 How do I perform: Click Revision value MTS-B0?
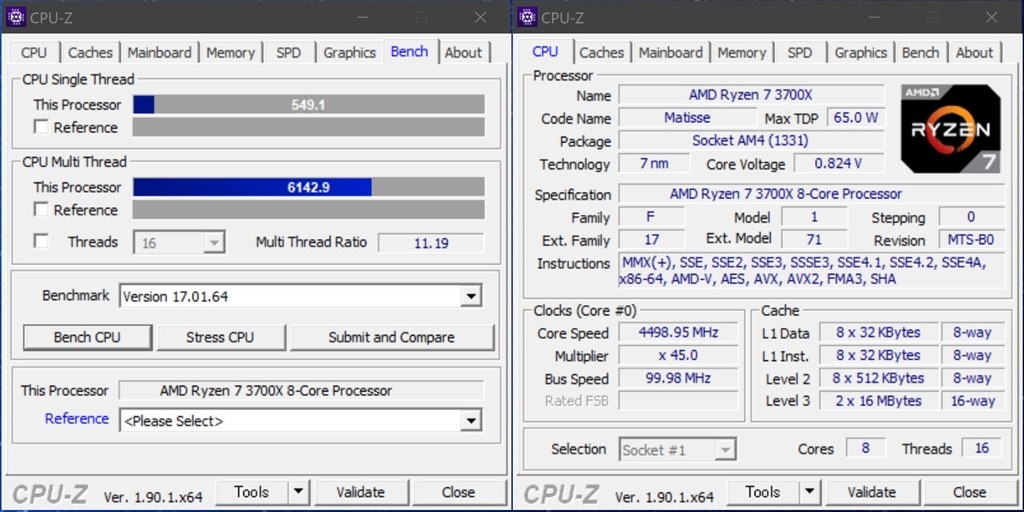pos(971,240)
